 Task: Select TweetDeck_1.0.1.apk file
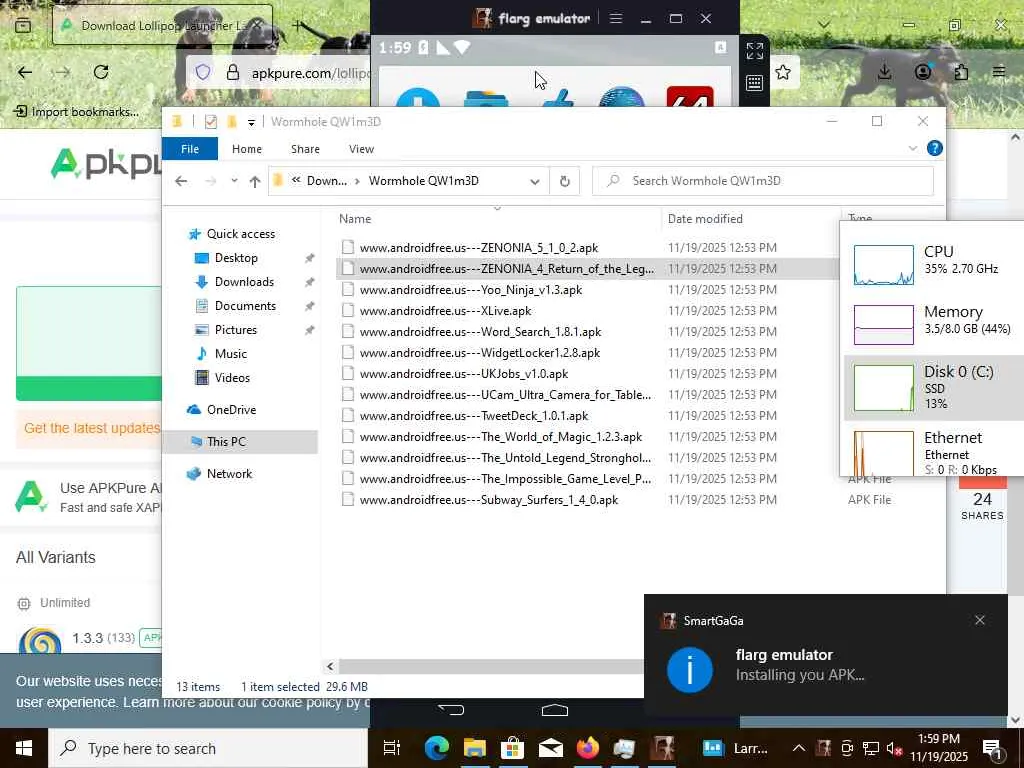(x=473, y=415)
